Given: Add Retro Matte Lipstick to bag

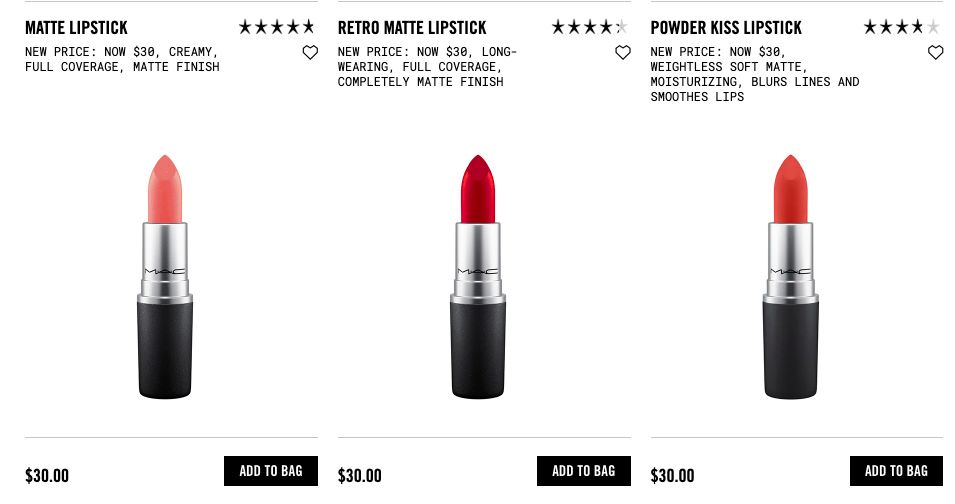Looking at the screenshot, I should [x=583, y=471].
